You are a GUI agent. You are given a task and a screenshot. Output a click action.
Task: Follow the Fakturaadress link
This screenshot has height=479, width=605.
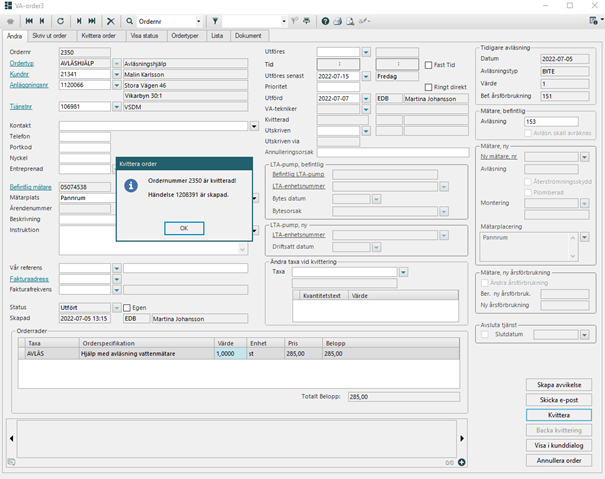click(x=29, y=279)
